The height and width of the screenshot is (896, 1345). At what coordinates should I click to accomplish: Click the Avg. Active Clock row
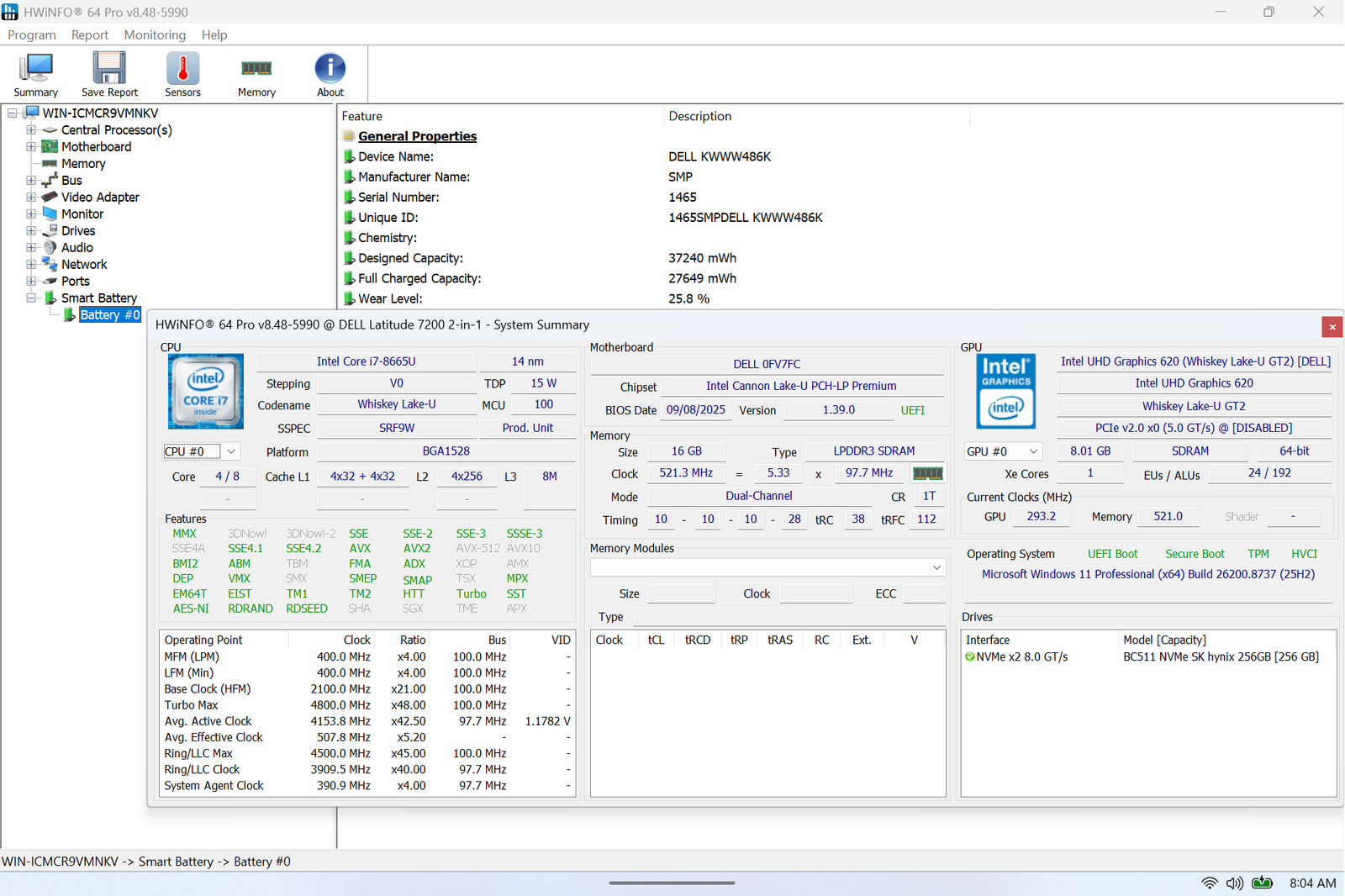[367, 721]
